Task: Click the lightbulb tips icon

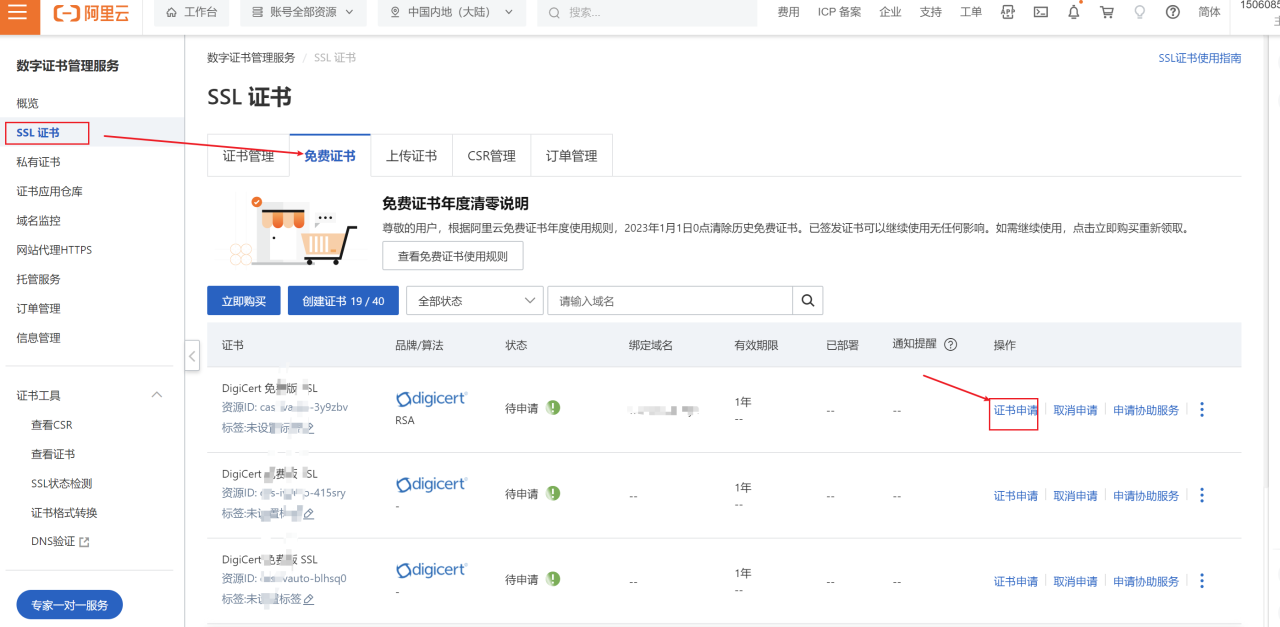Action: pyautogui.click(x=1139, y=12)
